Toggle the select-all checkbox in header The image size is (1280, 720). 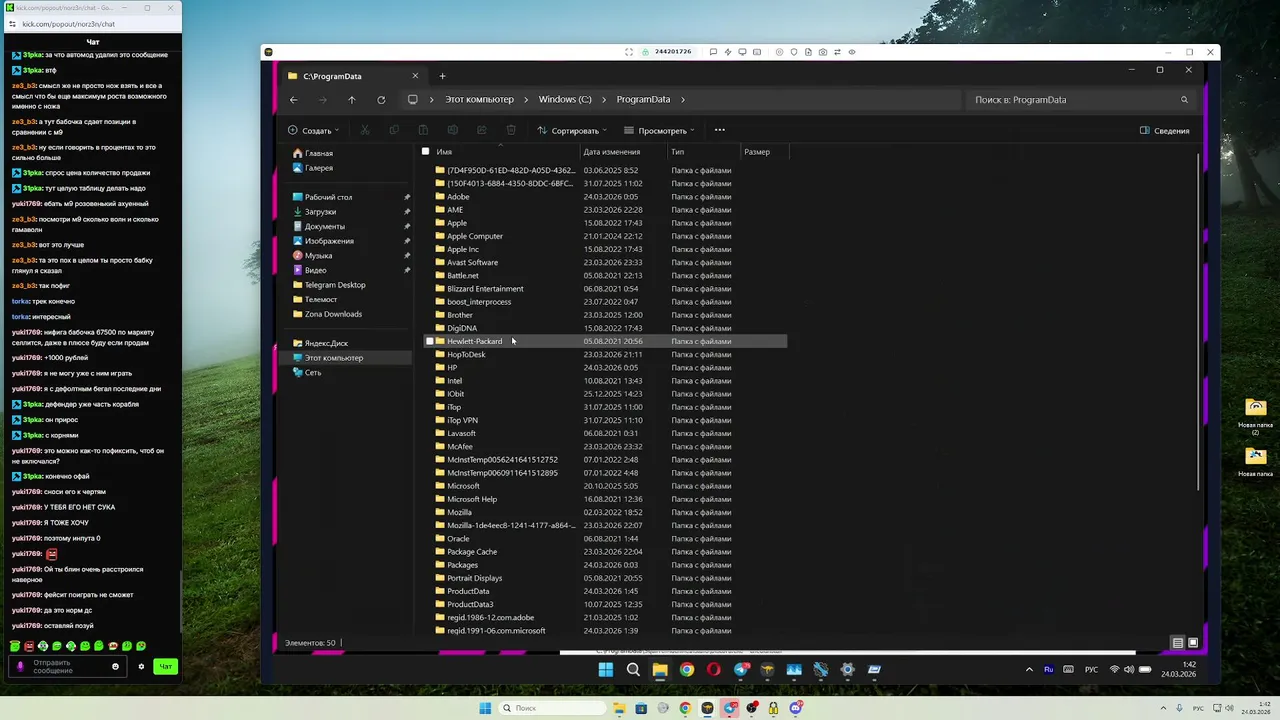[x=425, y=152]
